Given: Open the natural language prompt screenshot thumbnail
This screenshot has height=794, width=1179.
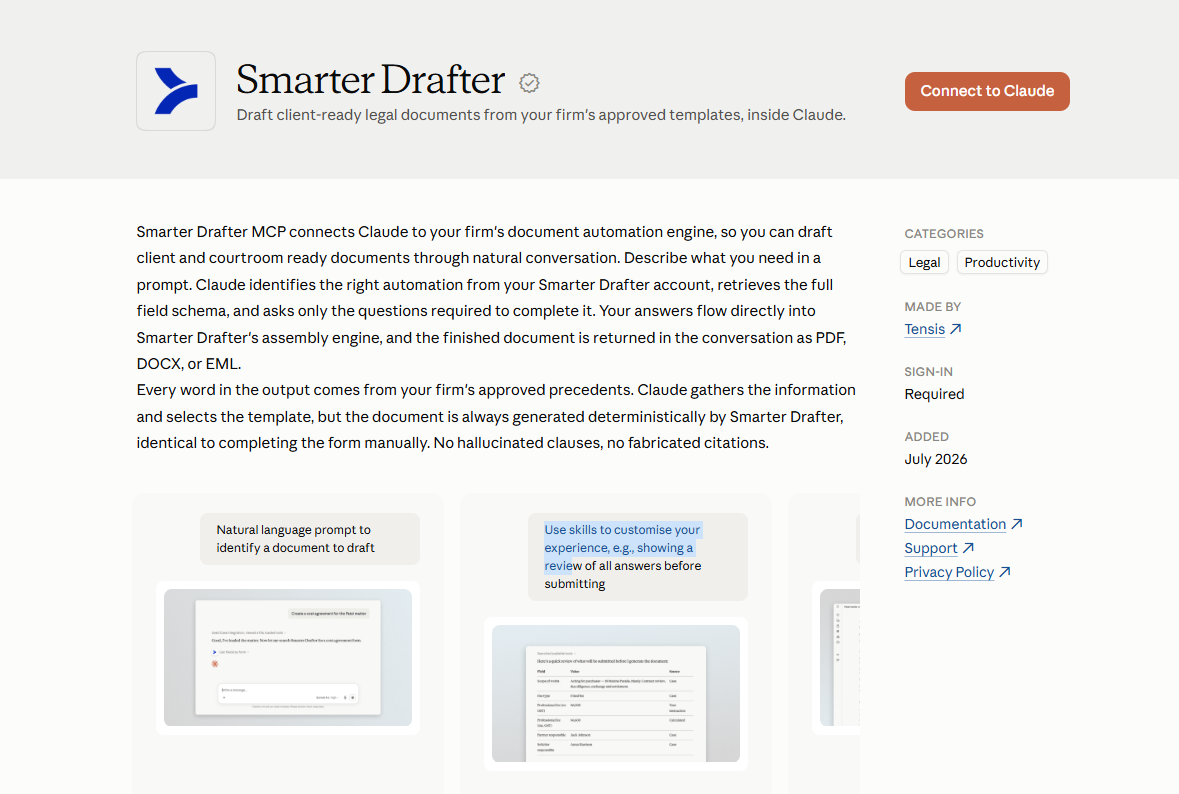Looking at the screenshot, I should click(288, 657).
